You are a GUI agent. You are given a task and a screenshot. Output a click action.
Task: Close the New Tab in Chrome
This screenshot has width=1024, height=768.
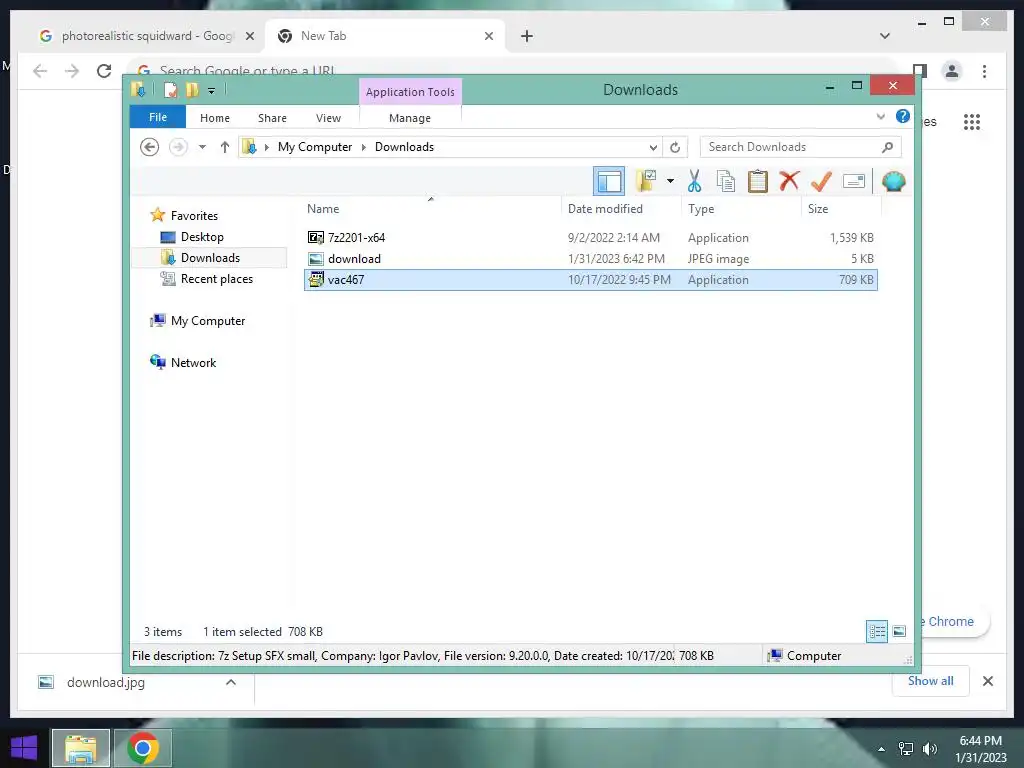[488, 36]
